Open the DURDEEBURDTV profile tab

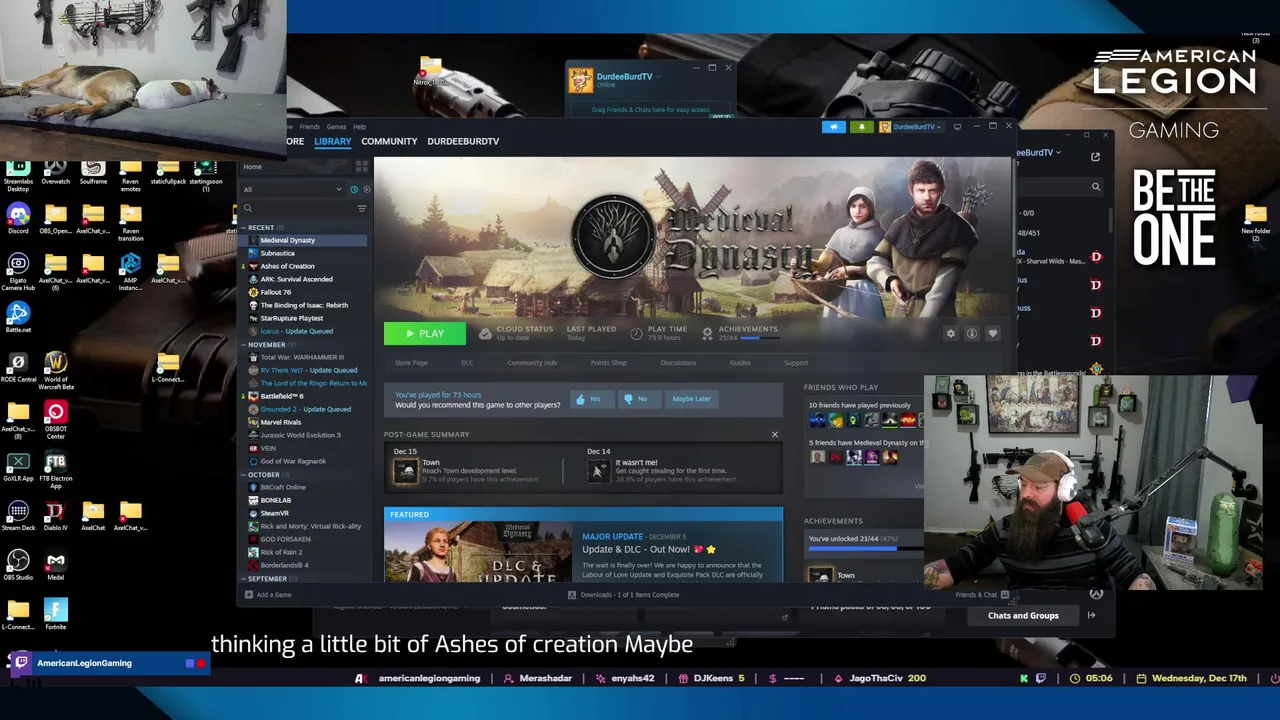pos(463,141)
